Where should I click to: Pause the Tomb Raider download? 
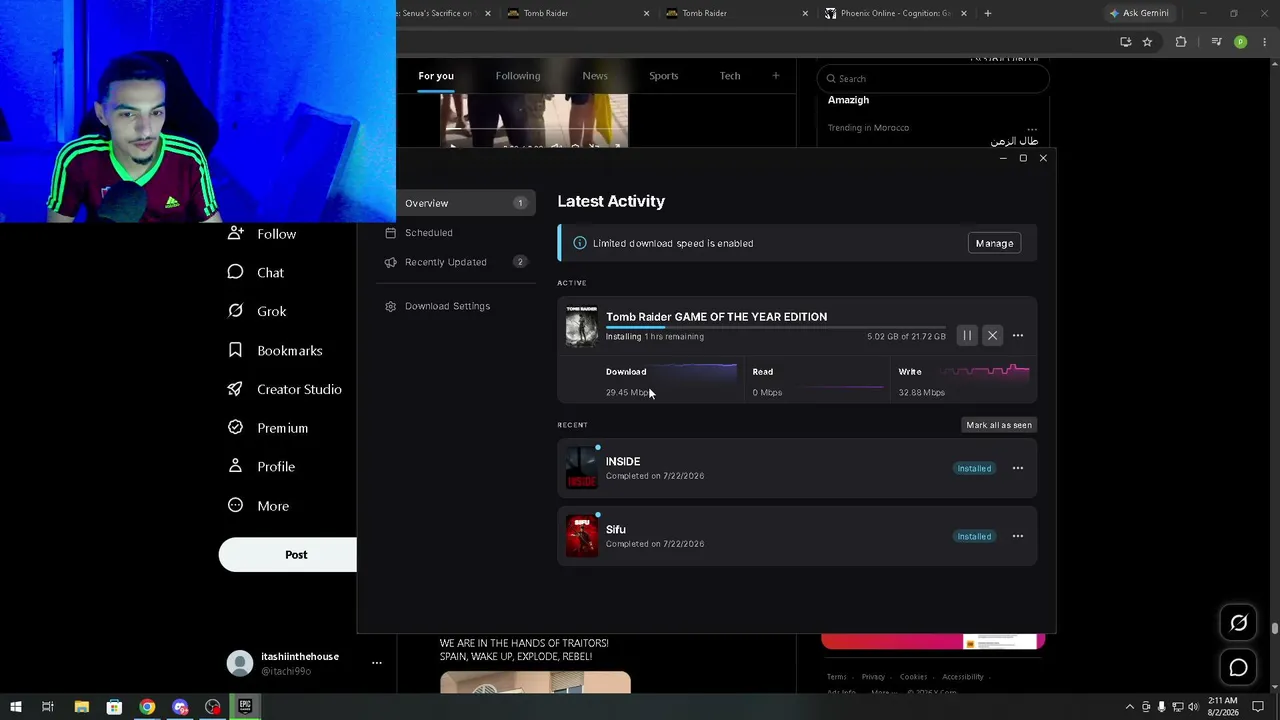pos(967,336)
